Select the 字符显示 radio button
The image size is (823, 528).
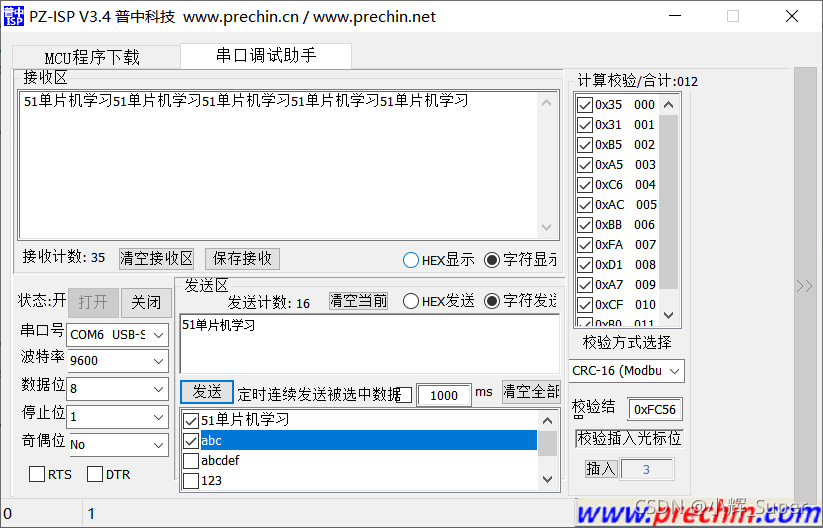(492, 260)
